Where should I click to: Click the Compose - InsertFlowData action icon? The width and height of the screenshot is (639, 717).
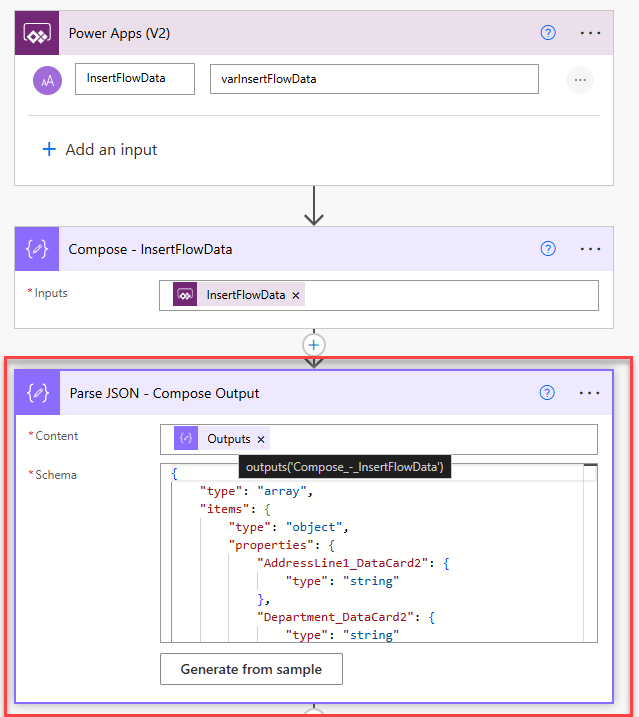pyautogui.click(x=37, y=249)
